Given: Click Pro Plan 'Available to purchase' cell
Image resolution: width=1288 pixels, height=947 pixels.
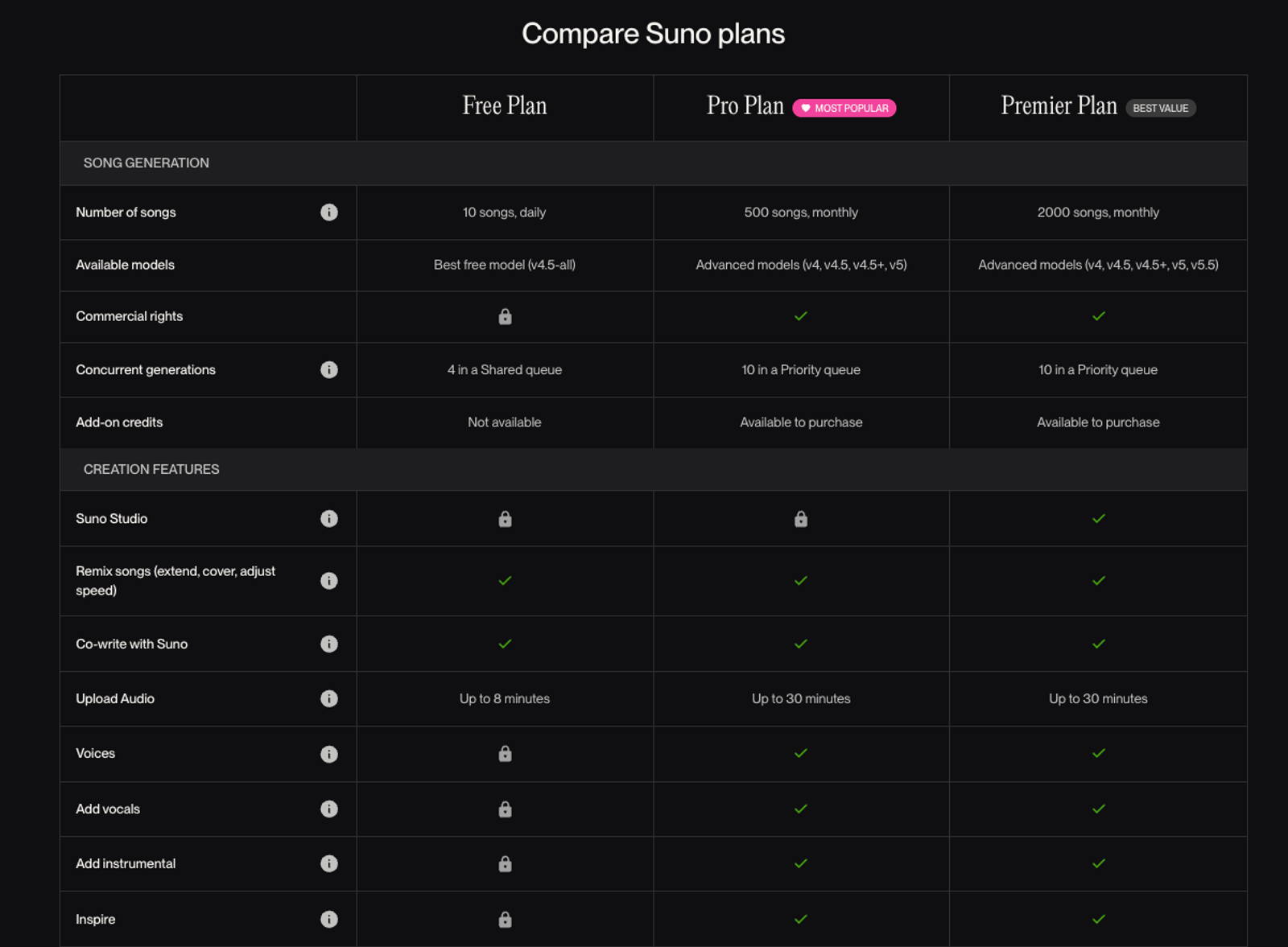Looking at the screenshot, I should coord(801,422).
